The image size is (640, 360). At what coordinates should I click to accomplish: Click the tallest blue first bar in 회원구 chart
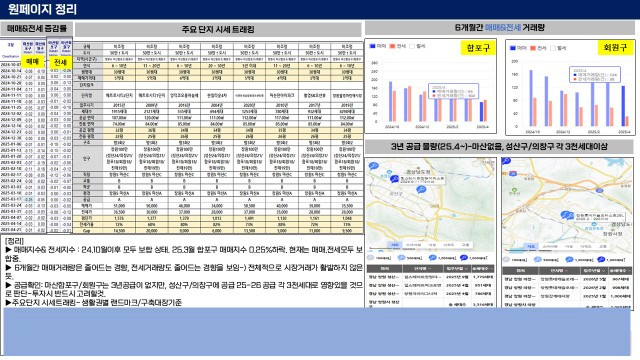(531, 98)
